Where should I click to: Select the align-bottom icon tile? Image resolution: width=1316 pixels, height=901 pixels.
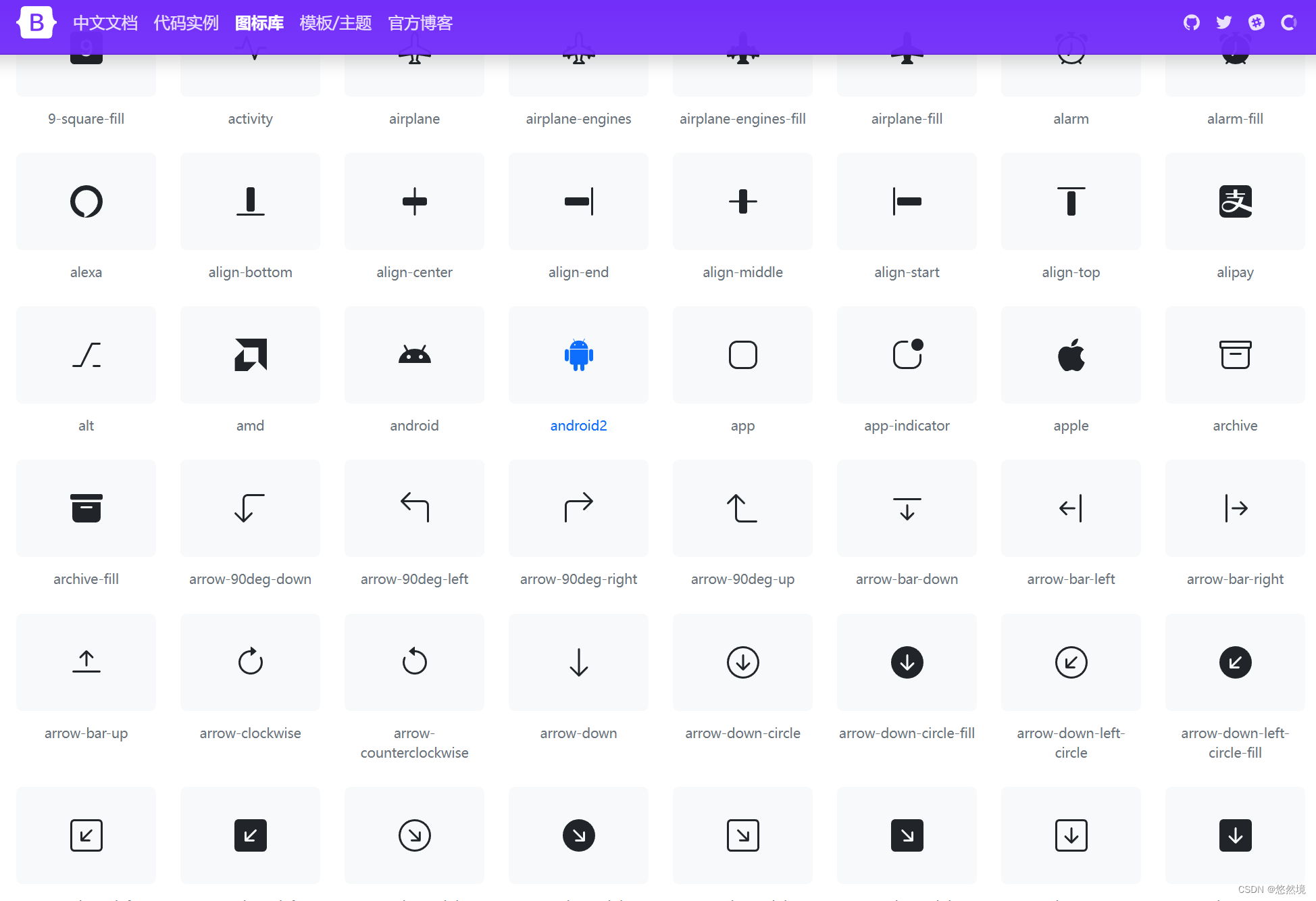coord(250,201)
